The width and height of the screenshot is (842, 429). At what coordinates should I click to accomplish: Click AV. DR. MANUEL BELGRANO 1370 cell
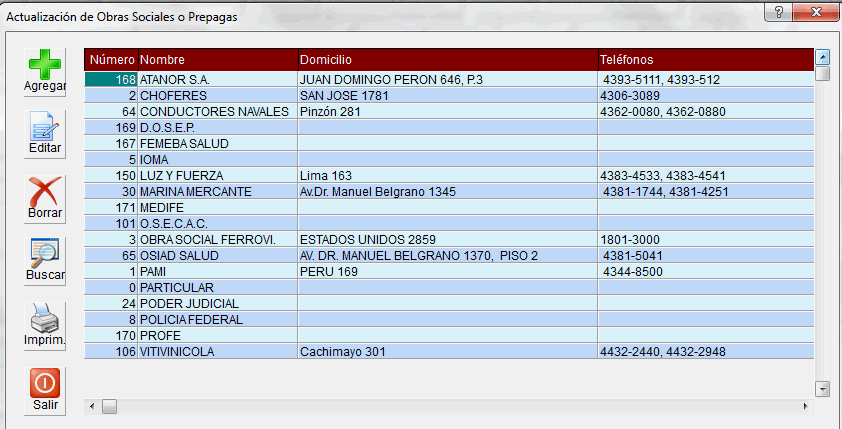pos(448,256)
